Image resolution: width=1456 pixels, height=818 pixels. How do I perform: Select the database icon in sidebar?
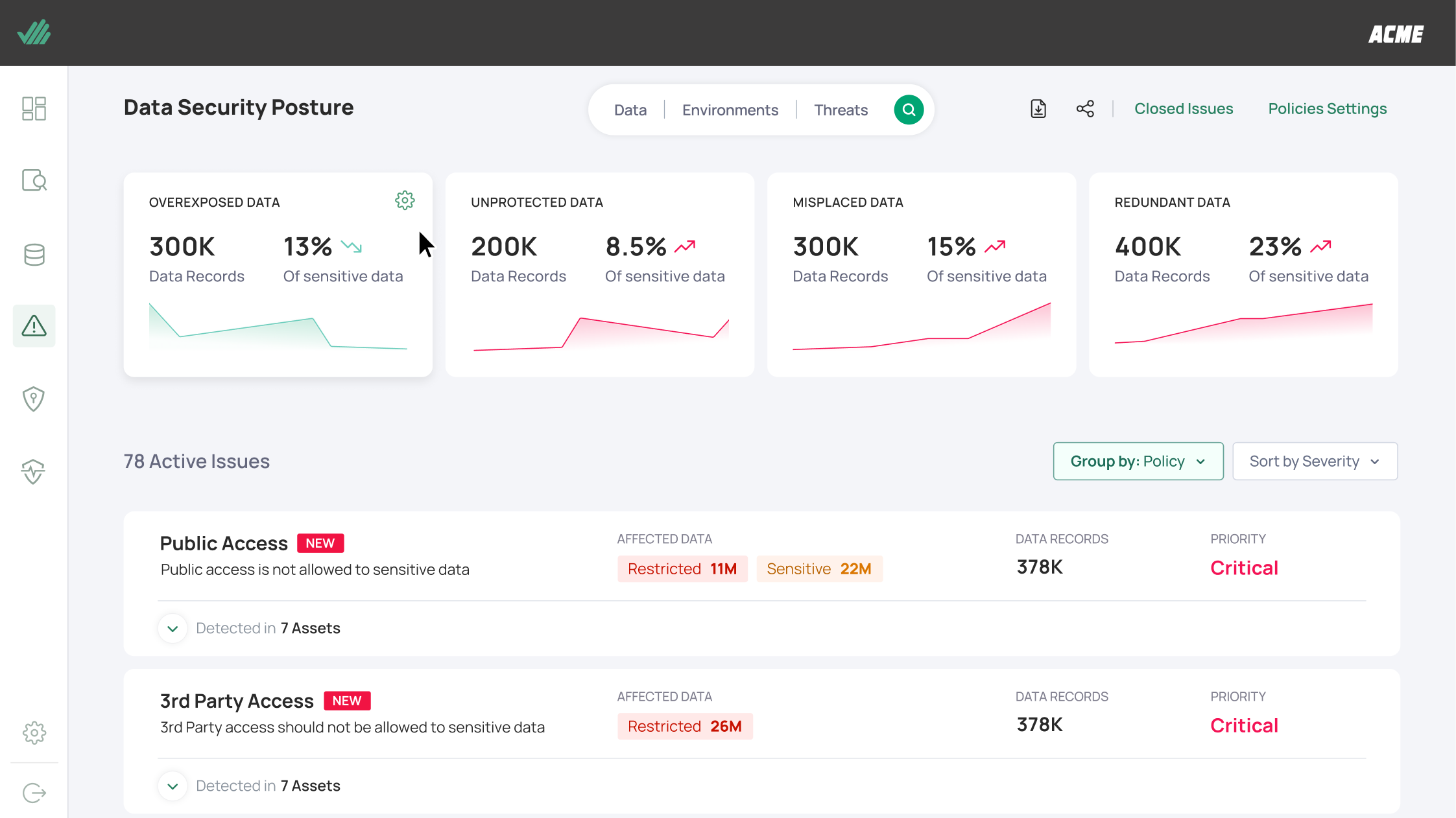point(34,255)
